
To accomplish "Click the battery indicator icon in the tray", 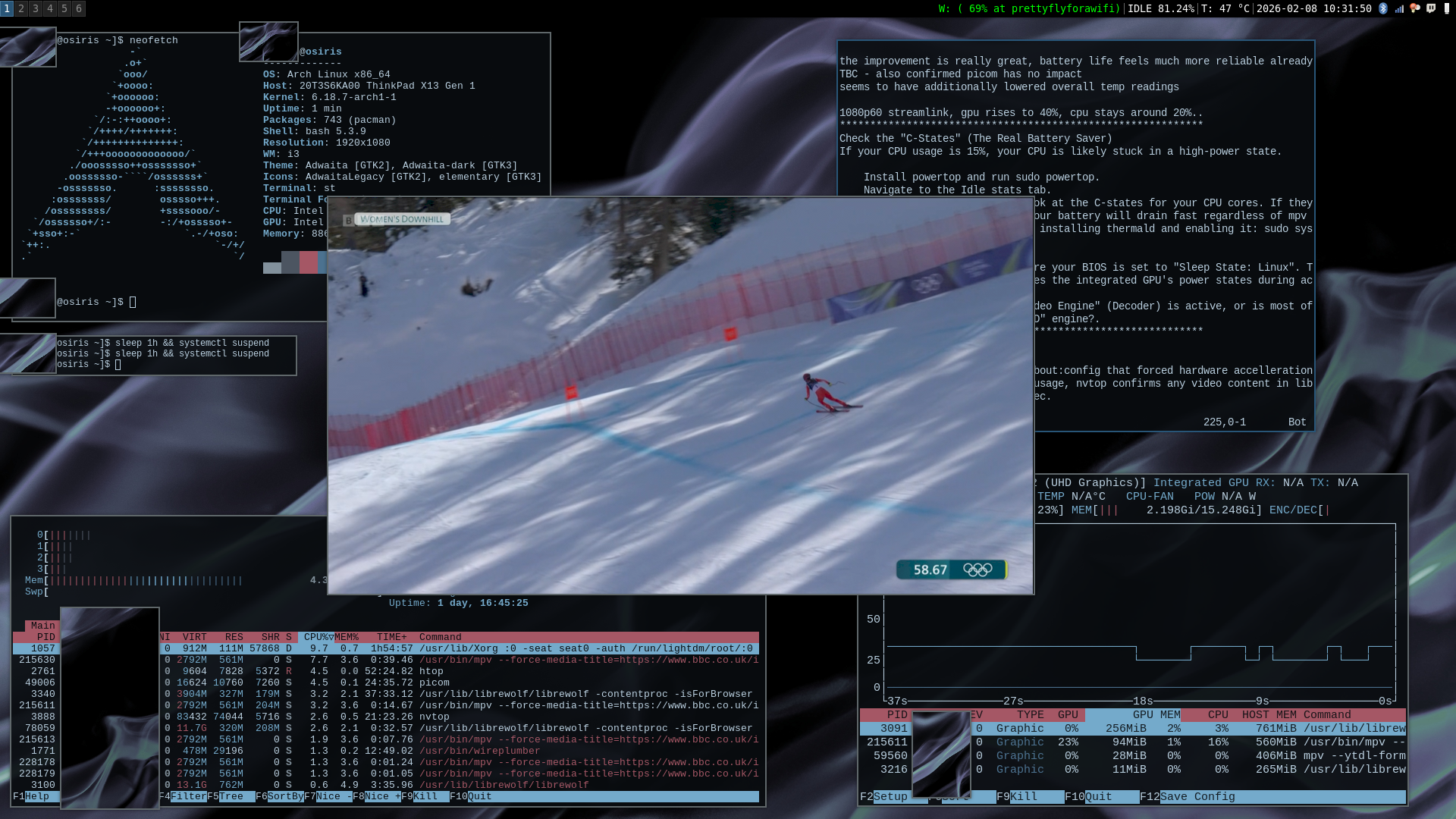I will coord(1447,8).
